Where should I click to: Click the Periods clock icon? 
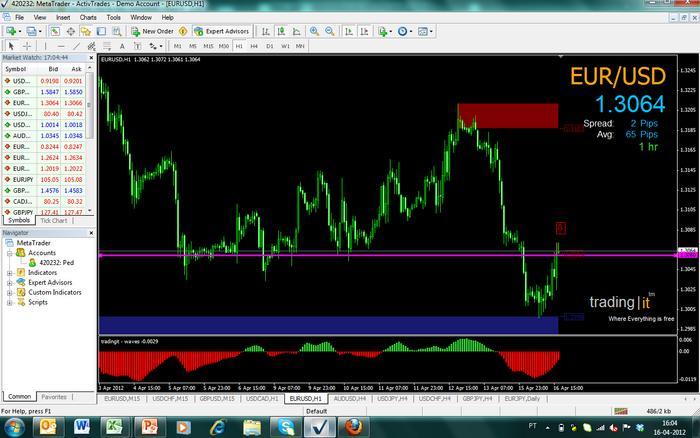coord(403,31)
